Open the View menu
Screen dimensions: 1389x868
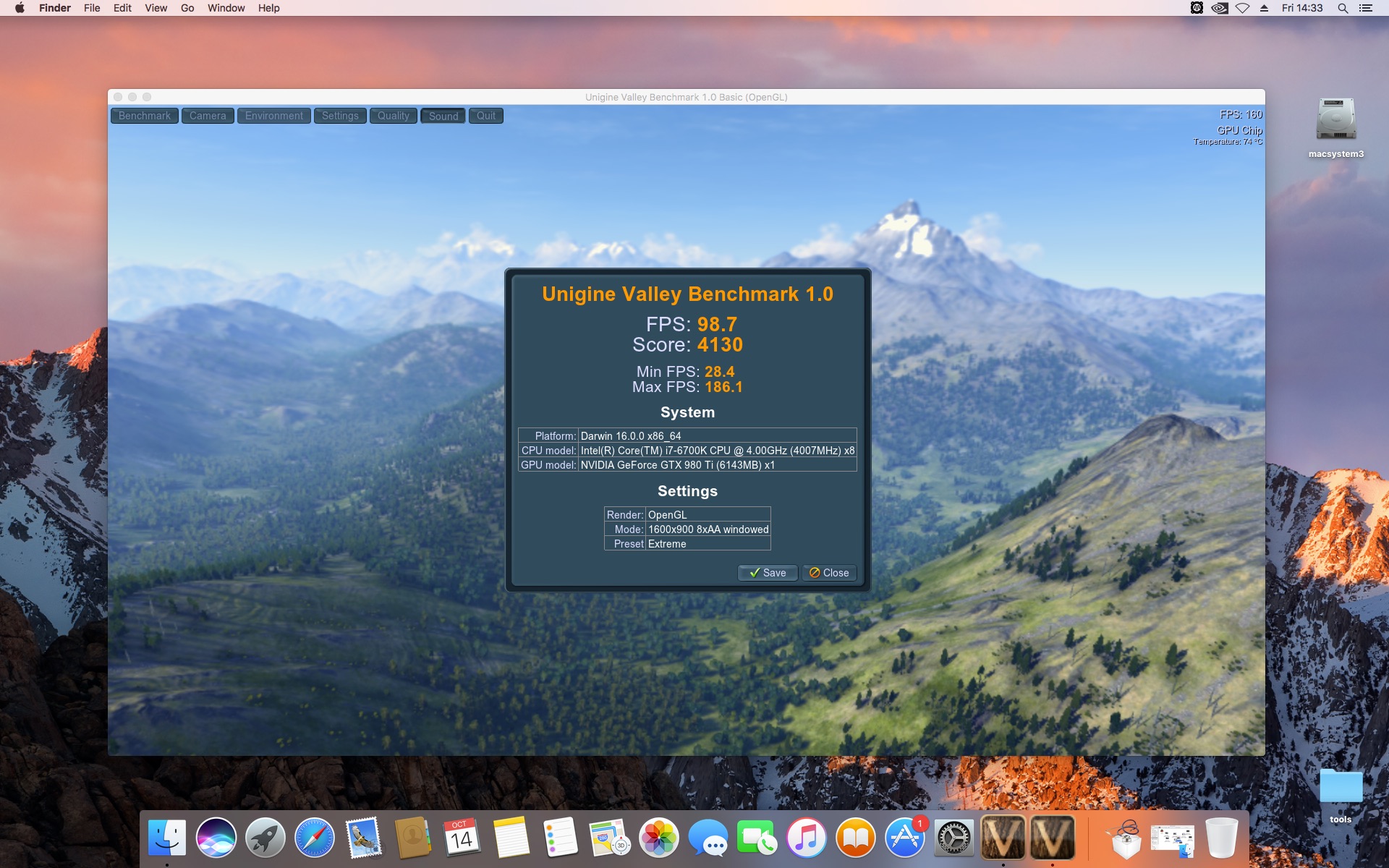[x=156, y=8]
